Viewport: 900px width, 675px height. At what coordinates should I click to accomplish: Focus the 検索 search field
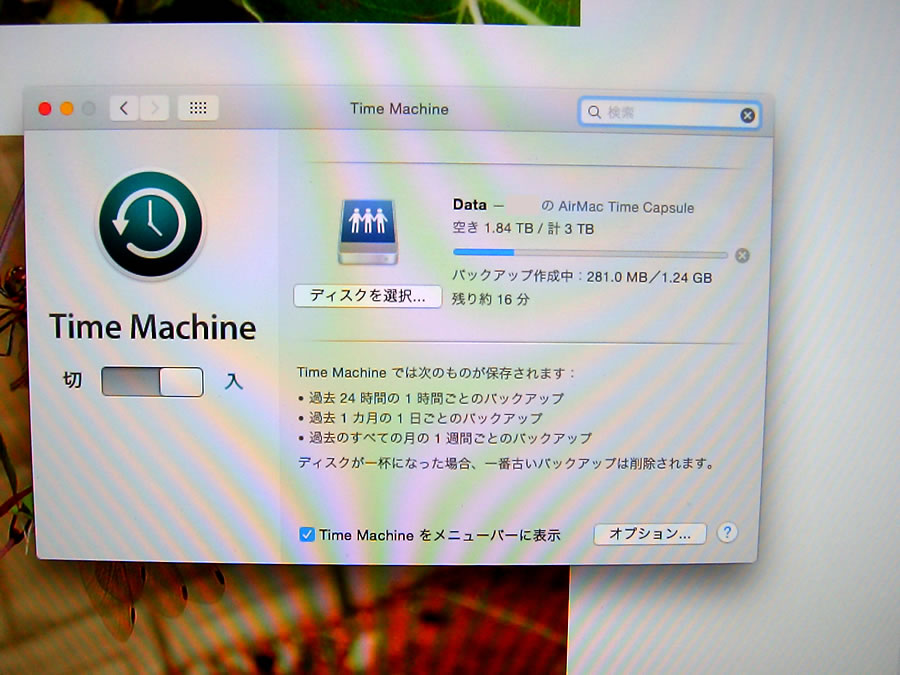[669, 112]
